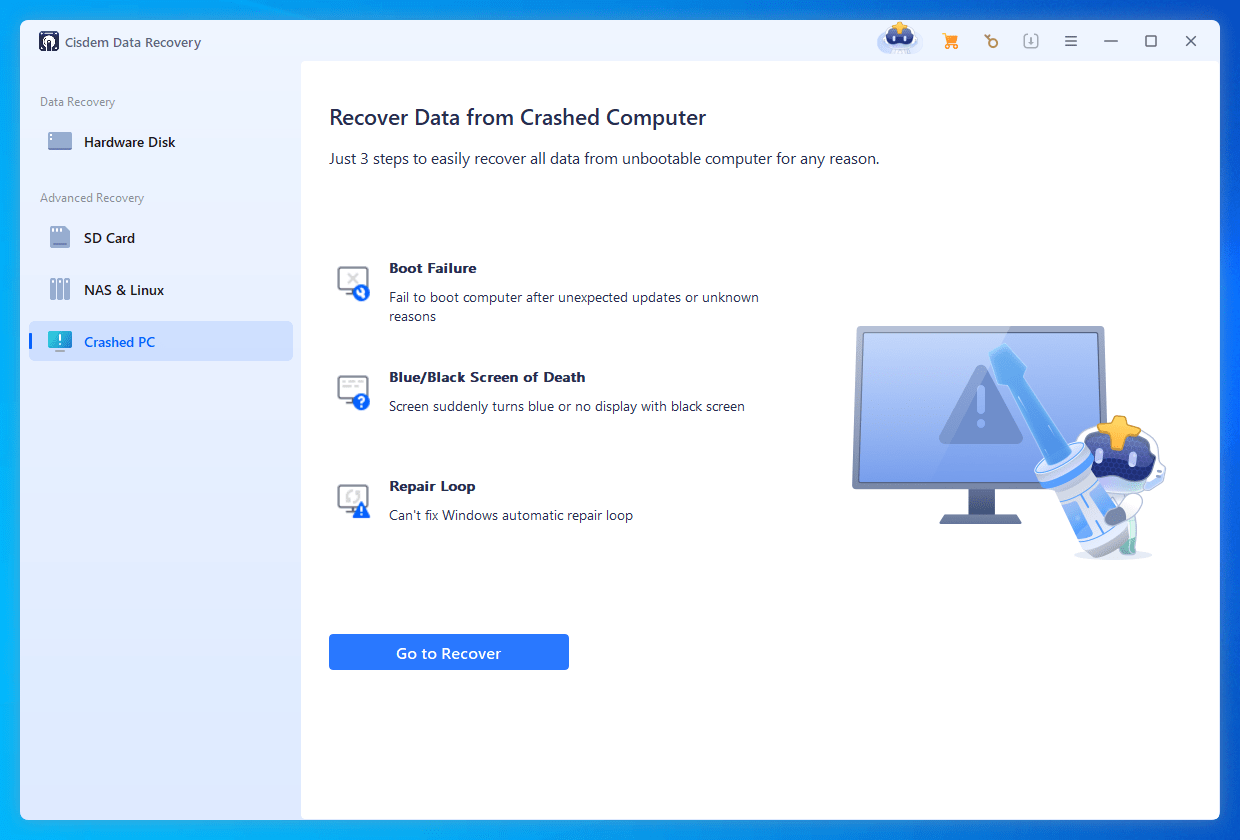Click the key activation icon
Viewport: 1240px width, 840px height.
pos(990,41)
